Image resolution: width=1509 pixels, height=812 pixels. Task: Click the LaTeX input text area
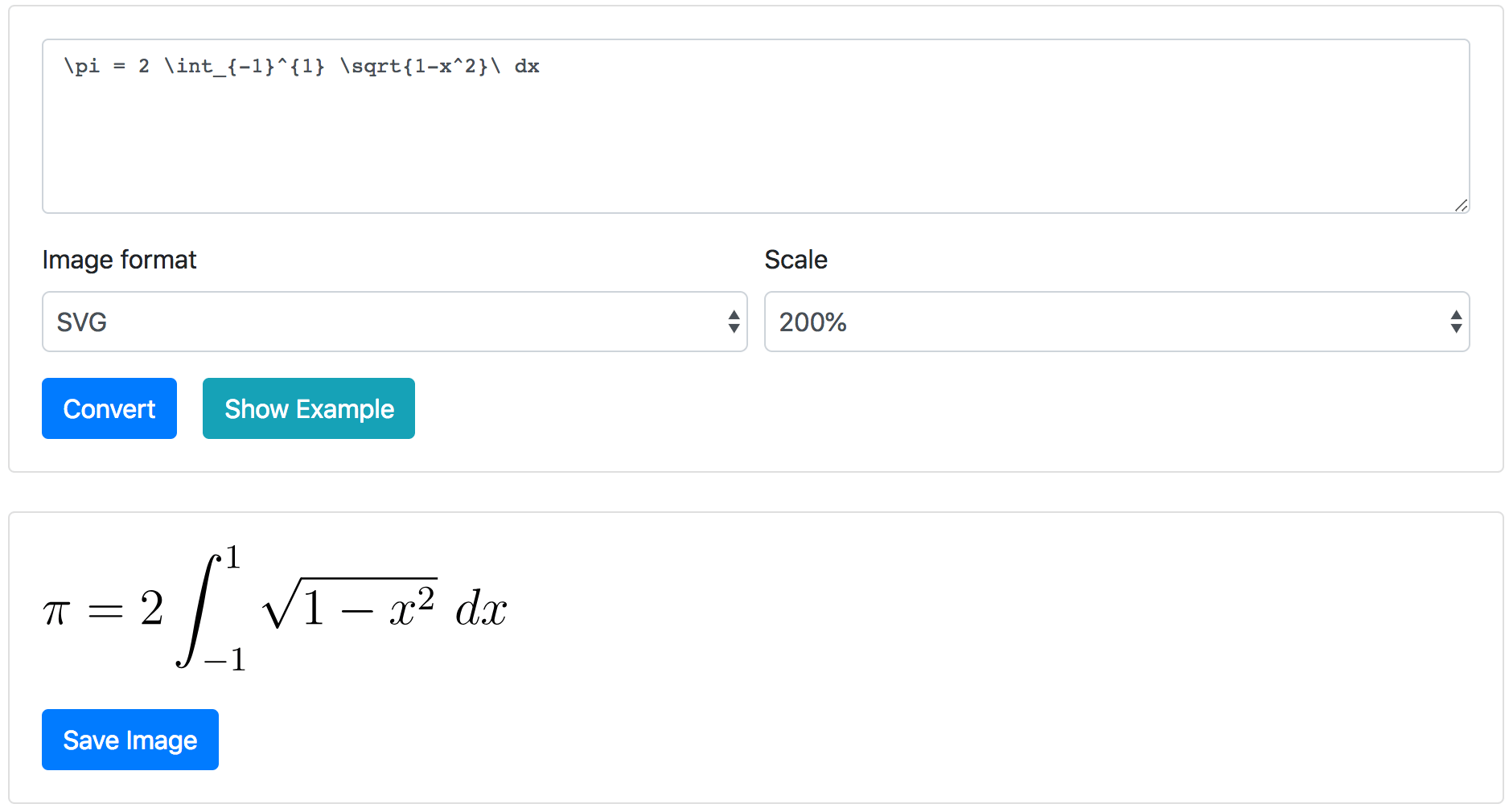754,137
